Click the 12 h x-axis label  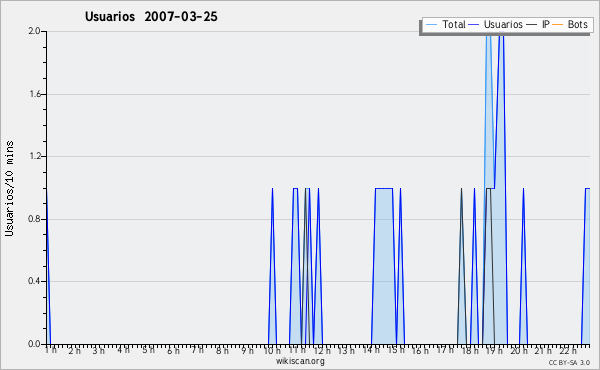(322, 350)
